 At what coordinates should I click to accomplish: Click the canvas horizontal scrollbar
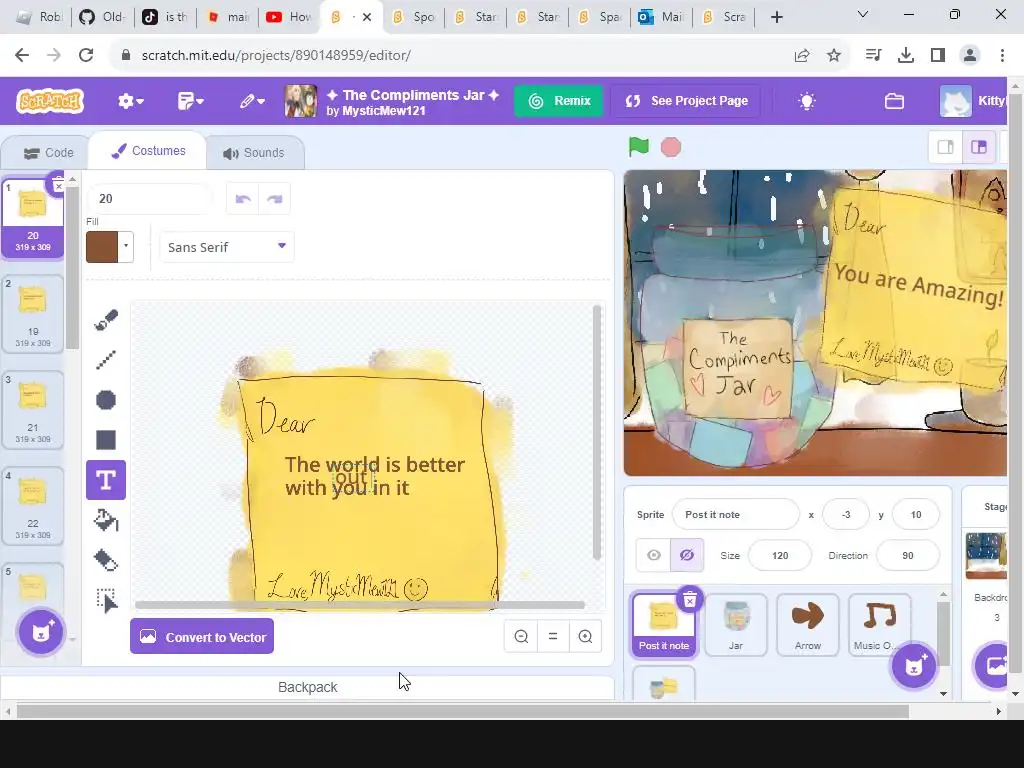click(359, 605)
